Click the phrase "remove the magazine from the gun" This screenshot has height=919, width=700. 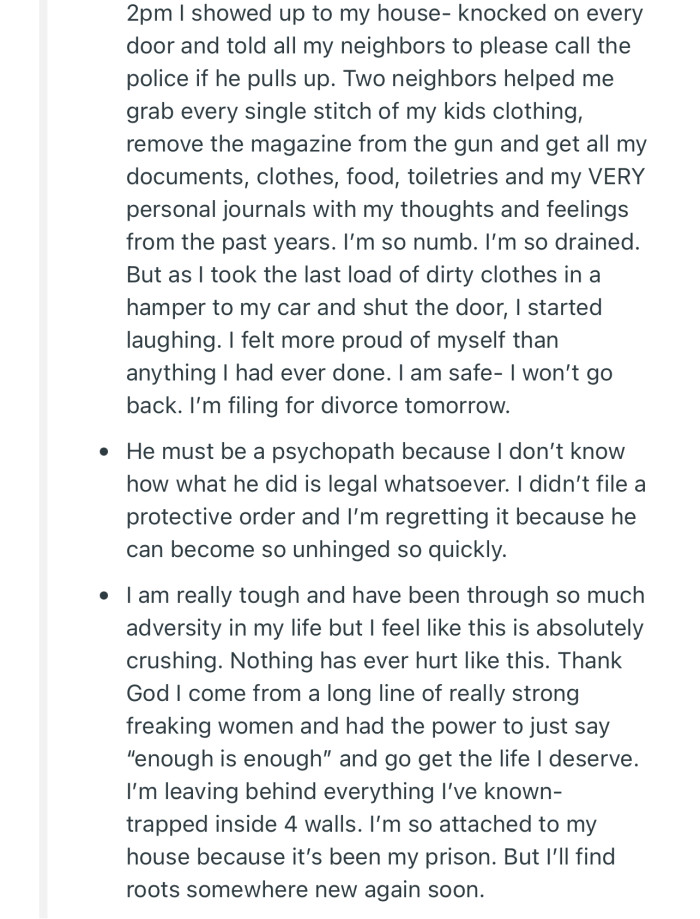pyautogui.click(x=284, y=146)
